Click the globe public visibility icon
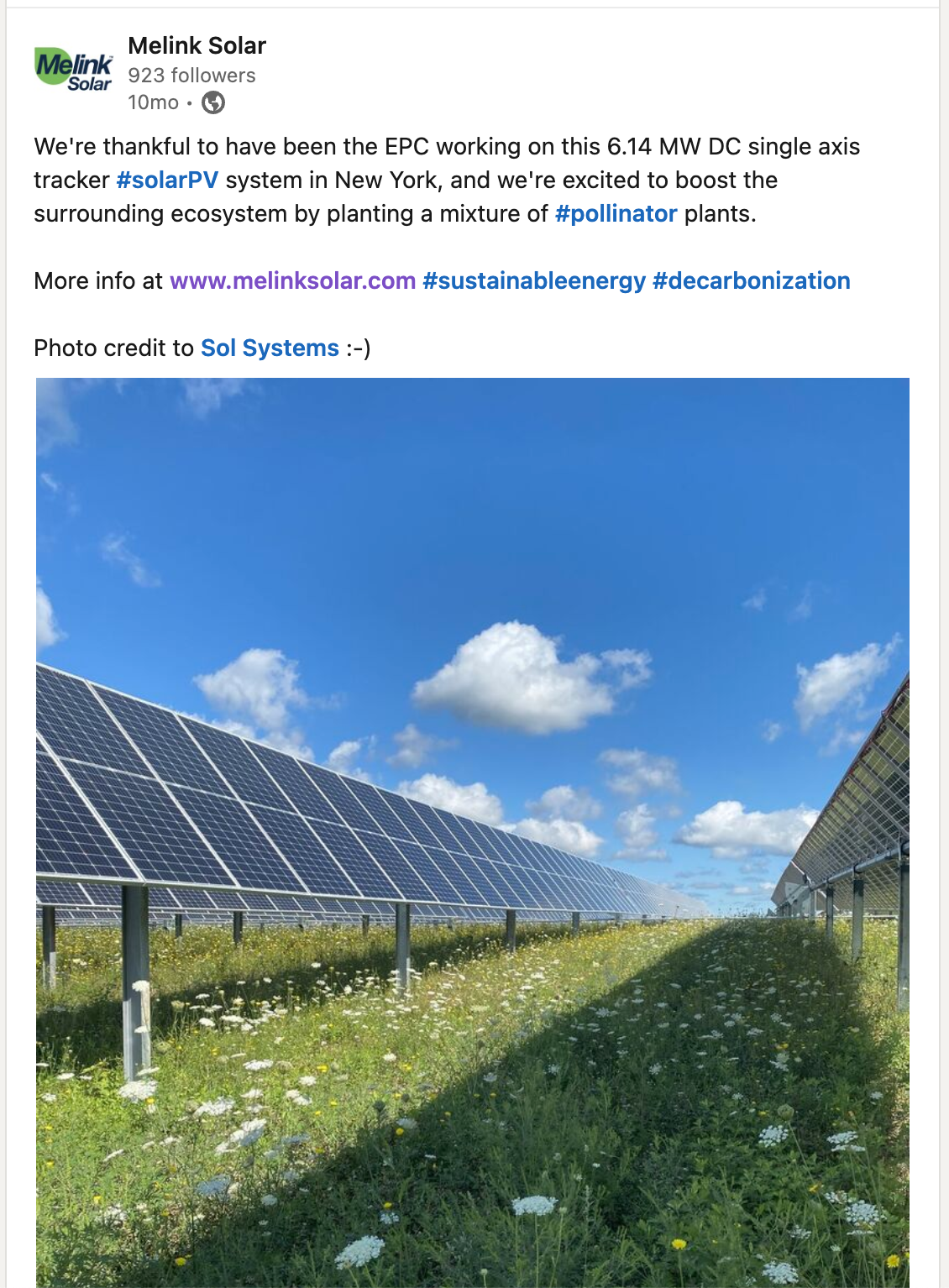949x1288 pixels. coord(213,102)
